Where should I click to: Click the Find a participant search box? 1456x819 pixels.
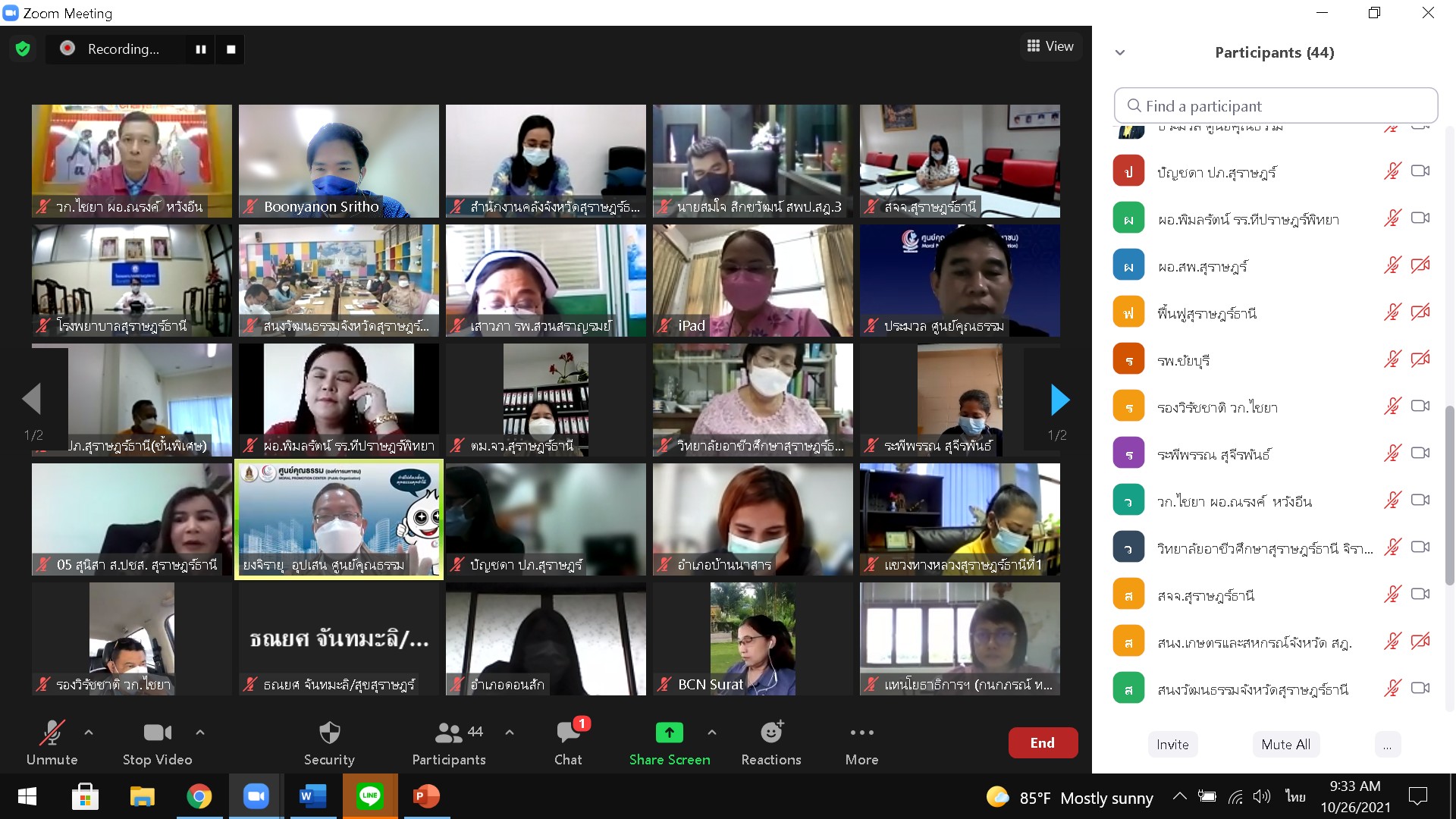[x=1276, y=105]
